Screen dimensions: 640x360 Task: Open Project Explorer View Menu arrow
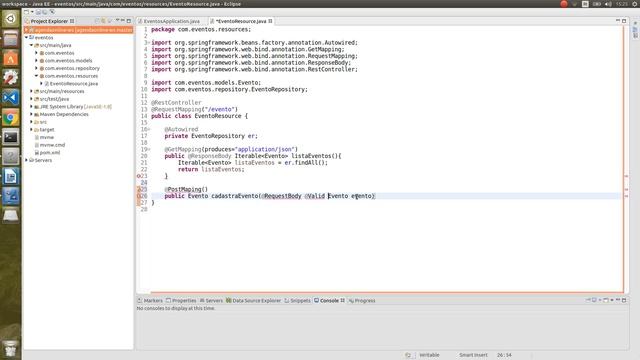tap(118, 21)
